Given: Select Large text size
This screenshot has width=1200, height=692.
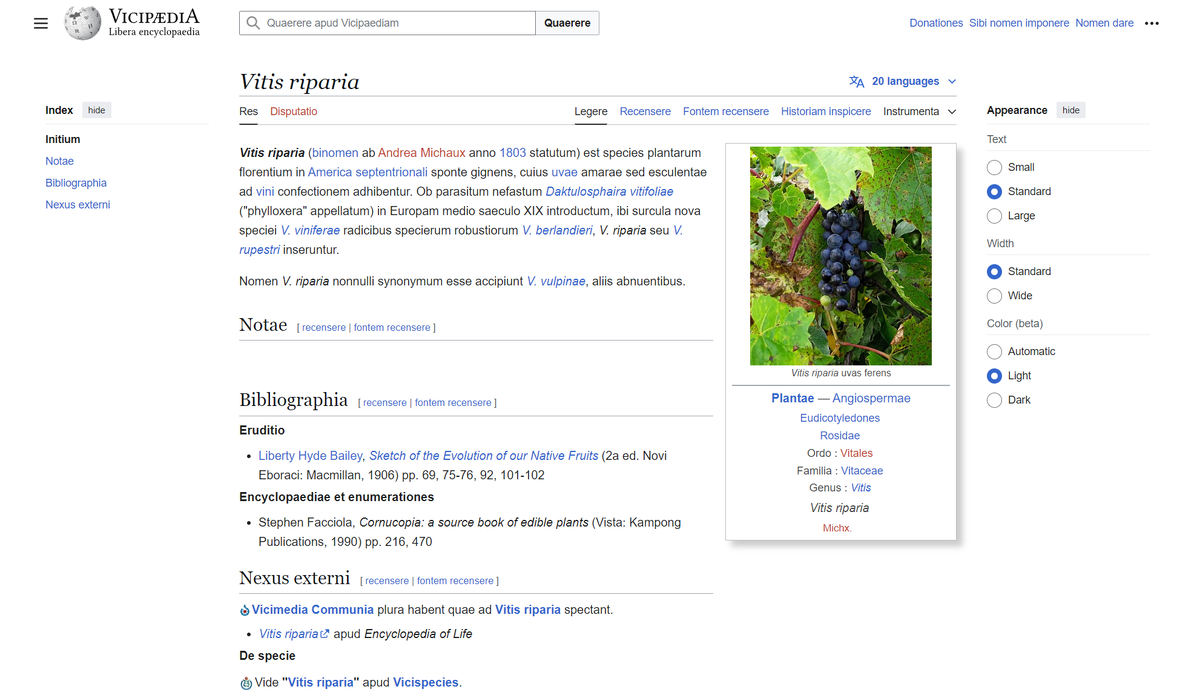Looking at the screenshot, I should click(x=994, y=216).
